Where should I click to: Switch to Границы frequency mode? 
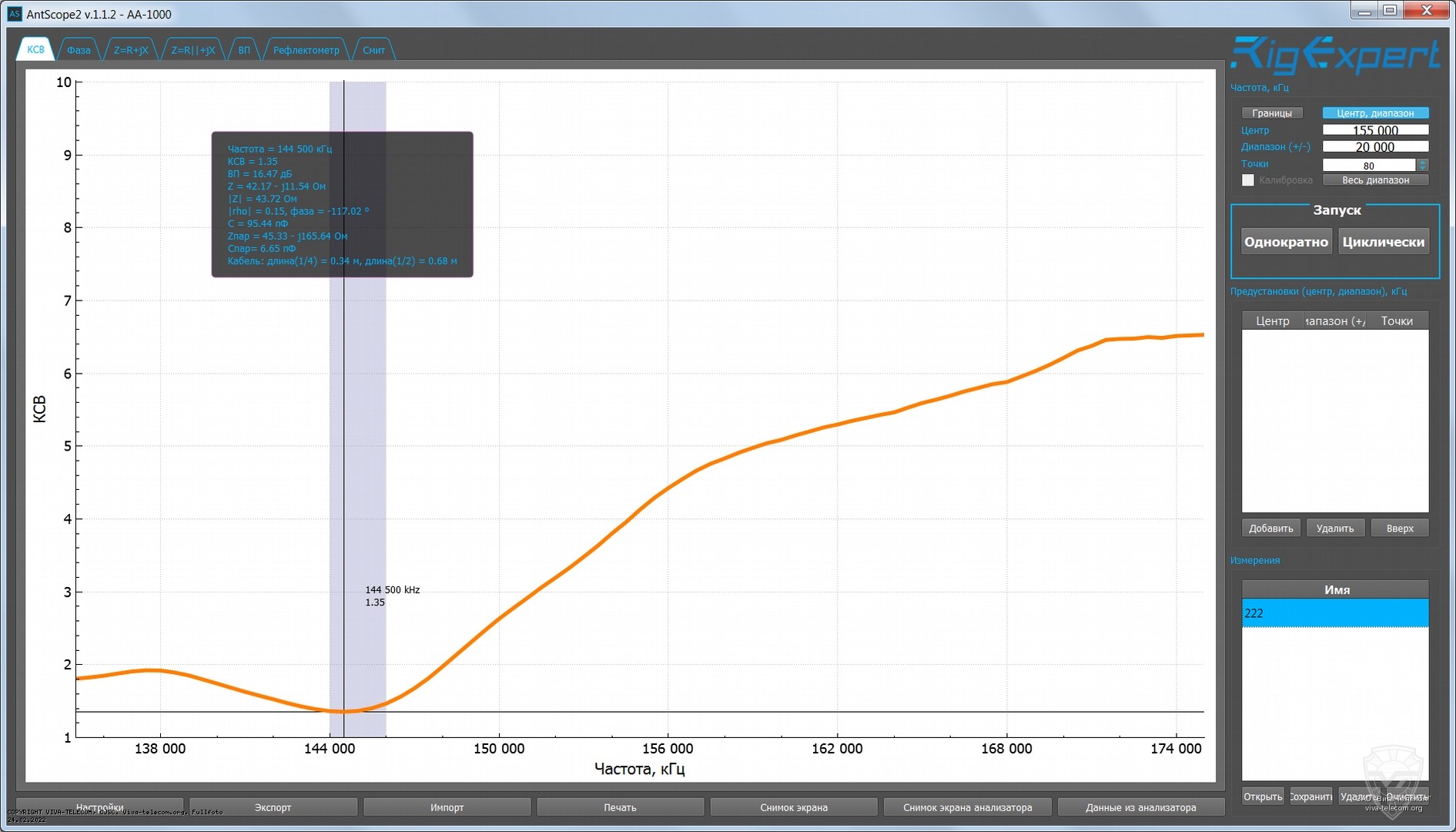(1271, 113)
